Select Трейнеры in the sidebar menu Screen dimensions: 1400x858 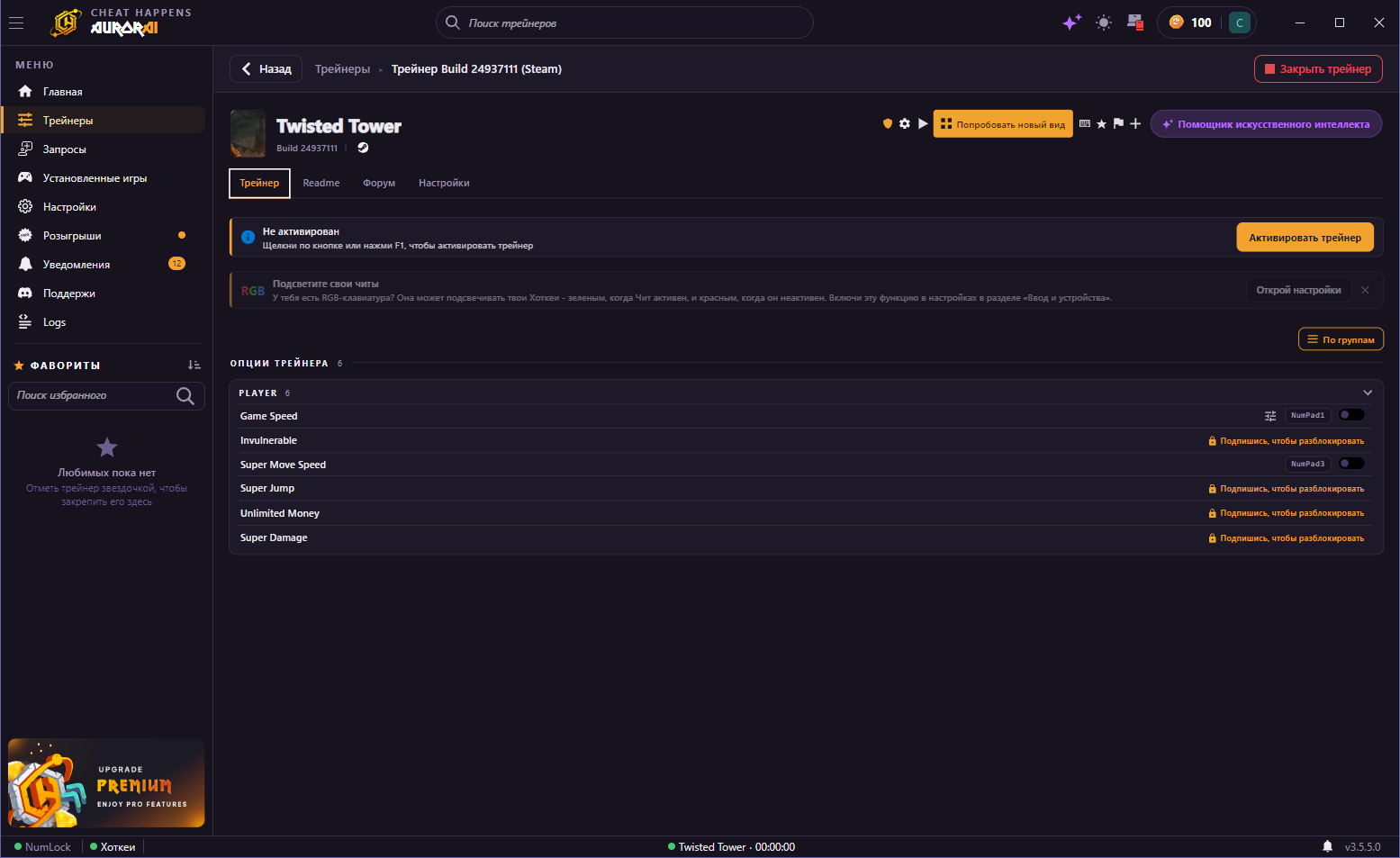click(104, 121)
